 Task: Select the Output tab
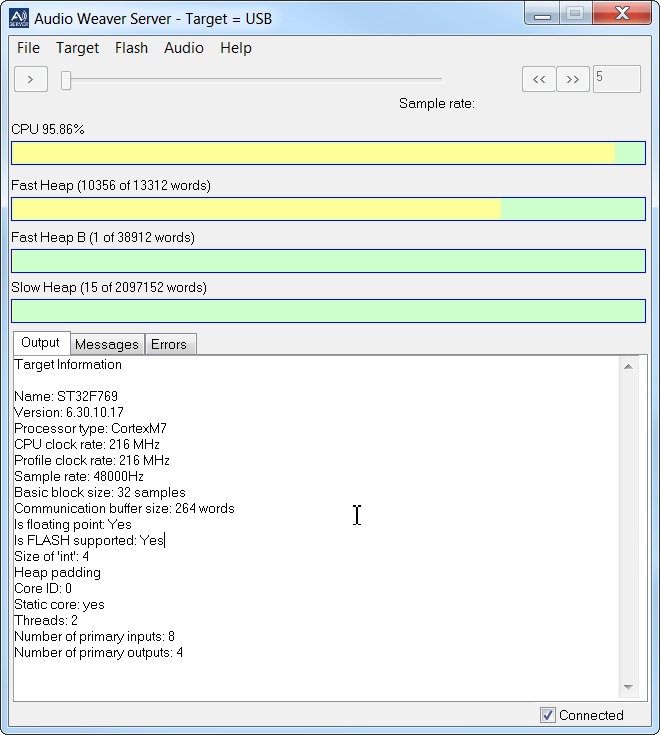point(41,343)
